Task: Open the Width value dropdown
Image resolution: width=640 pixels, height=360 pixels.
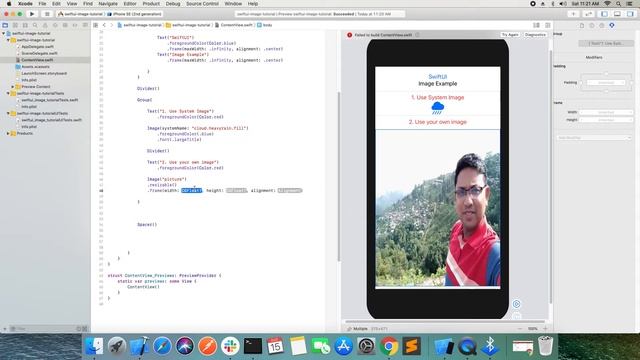Action: pyautogui.click(x=606, y=112)
